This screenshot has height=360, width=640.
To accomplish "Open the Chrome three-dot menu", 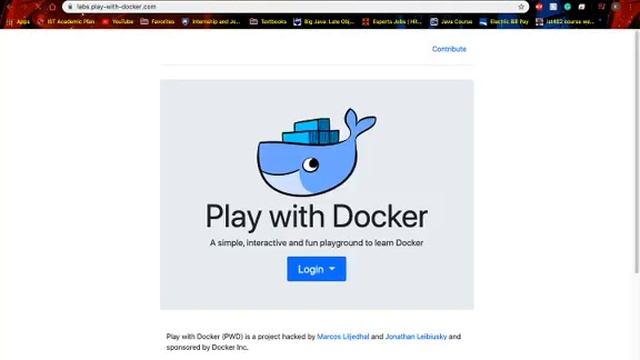I will click(x=630, y=7).
